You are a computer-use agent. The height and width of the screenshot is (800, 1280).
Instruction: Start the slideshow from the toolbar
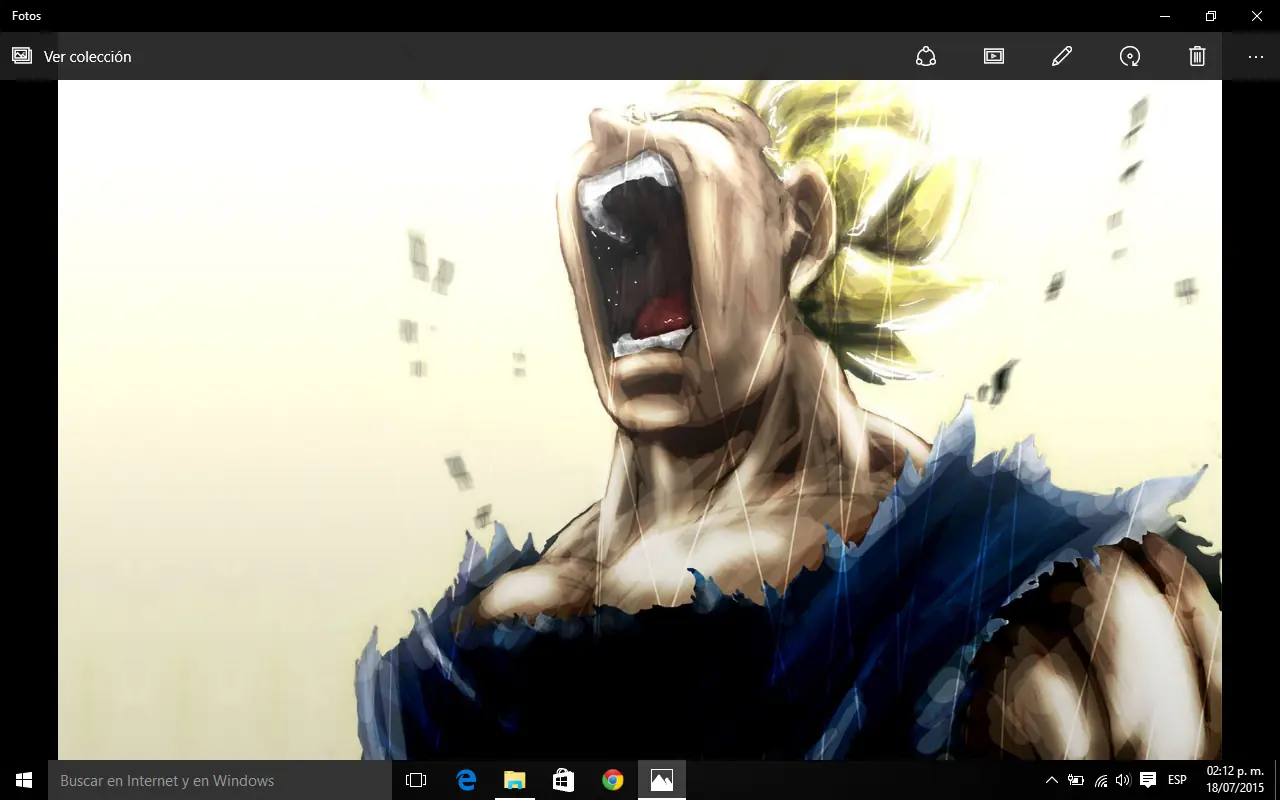tap(993, 56)
